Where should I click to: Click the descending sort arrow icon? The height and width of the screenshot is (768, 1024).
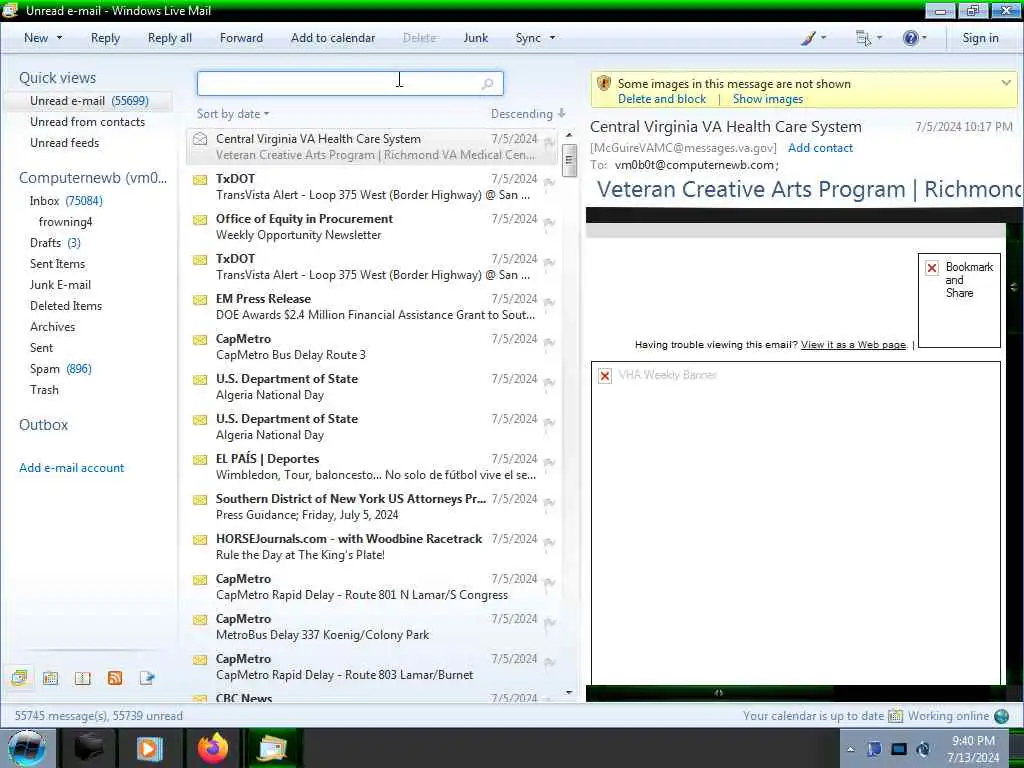click(562, 113)
